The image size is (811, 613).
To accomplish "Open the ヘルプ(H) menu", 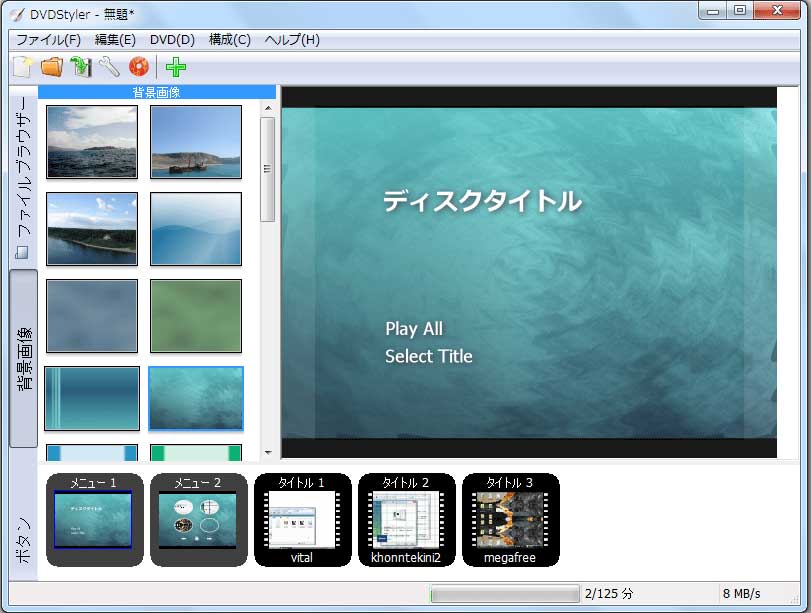I will 292,40.
